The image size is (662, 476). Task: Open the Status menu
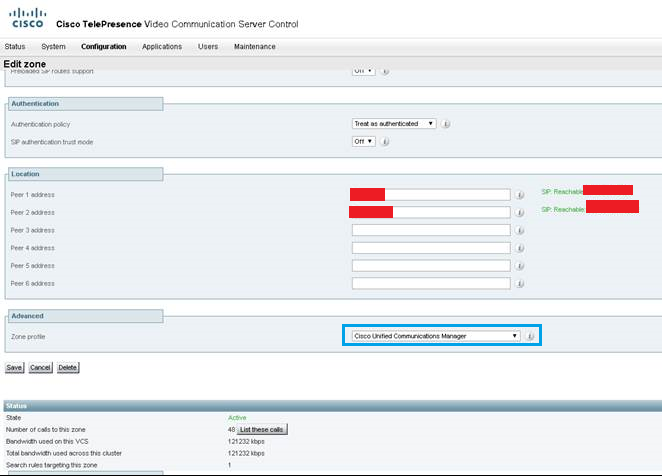pos(15,46)
